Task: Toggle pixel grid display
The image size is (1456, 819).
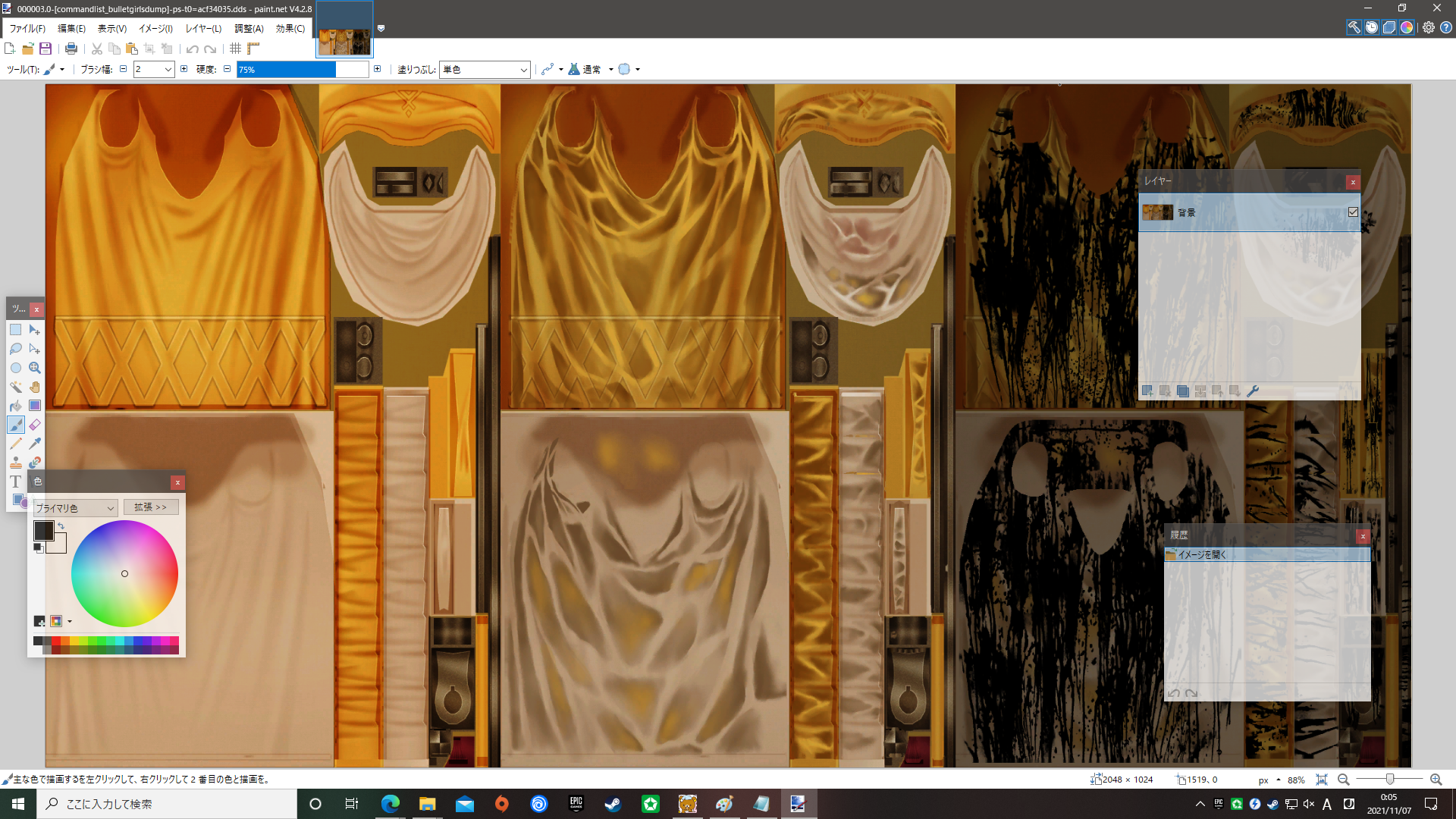Action: point(236,49)
